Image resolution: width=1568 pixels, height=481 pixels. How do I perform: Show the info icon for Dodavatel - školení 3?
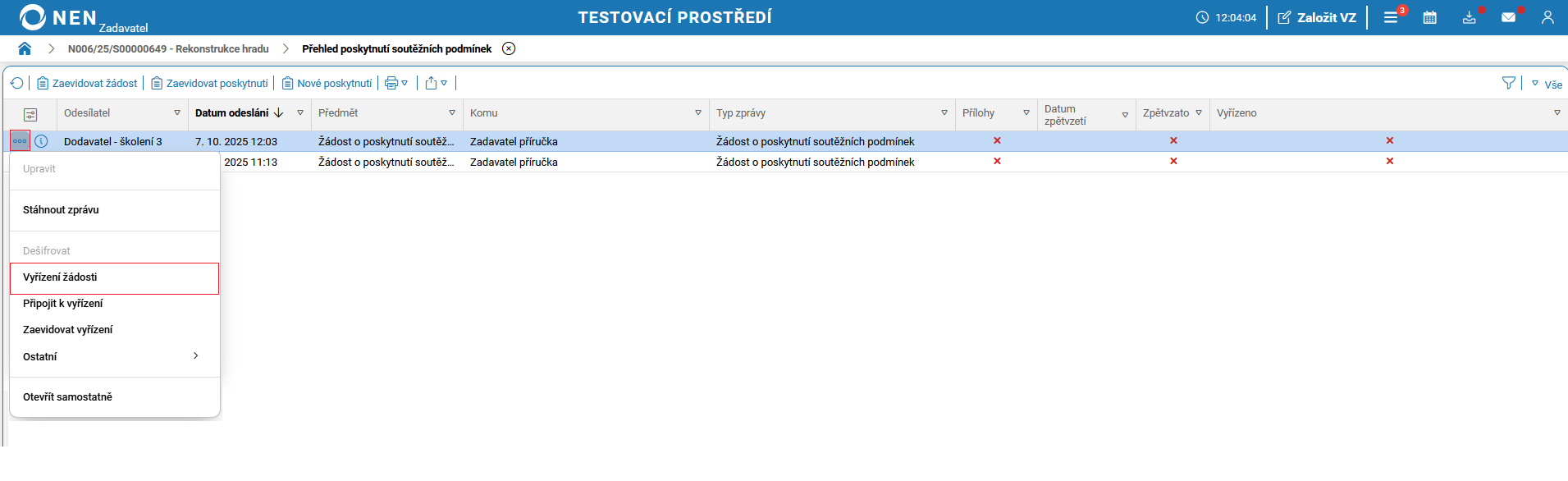point(41,141)
